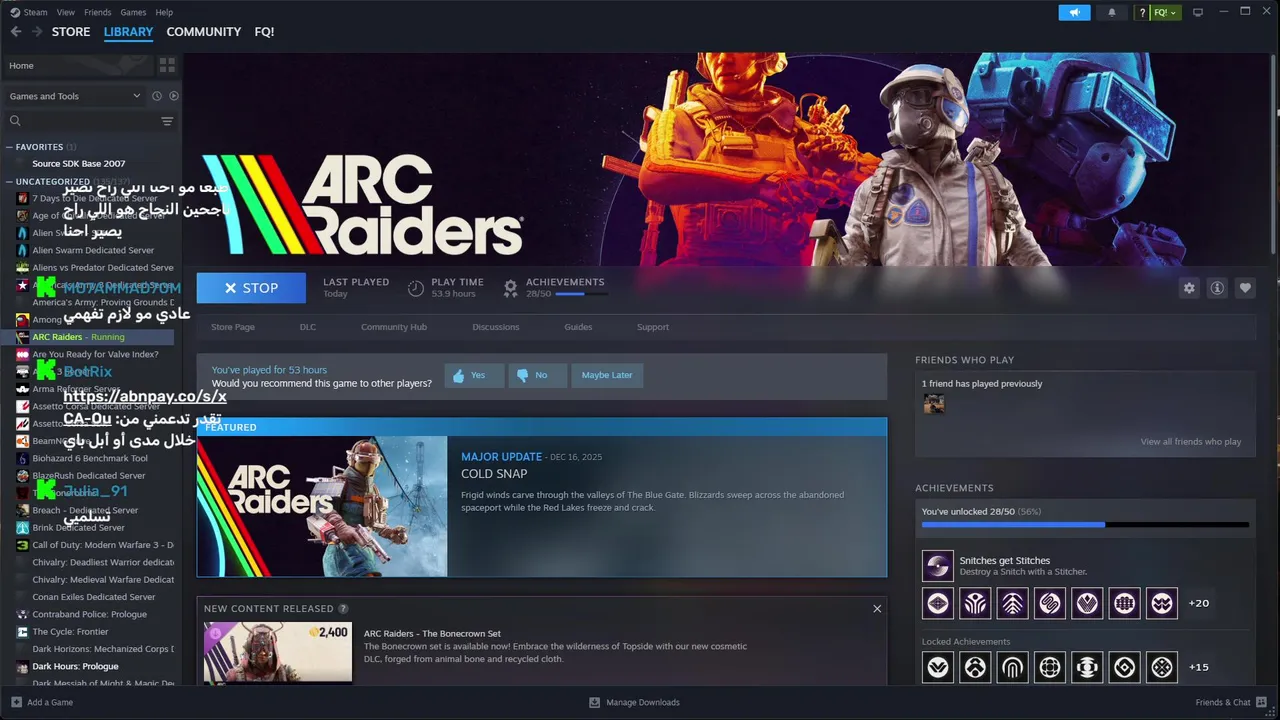Add ARC Raiders to favorites heart

click(x=1245, y=288)
